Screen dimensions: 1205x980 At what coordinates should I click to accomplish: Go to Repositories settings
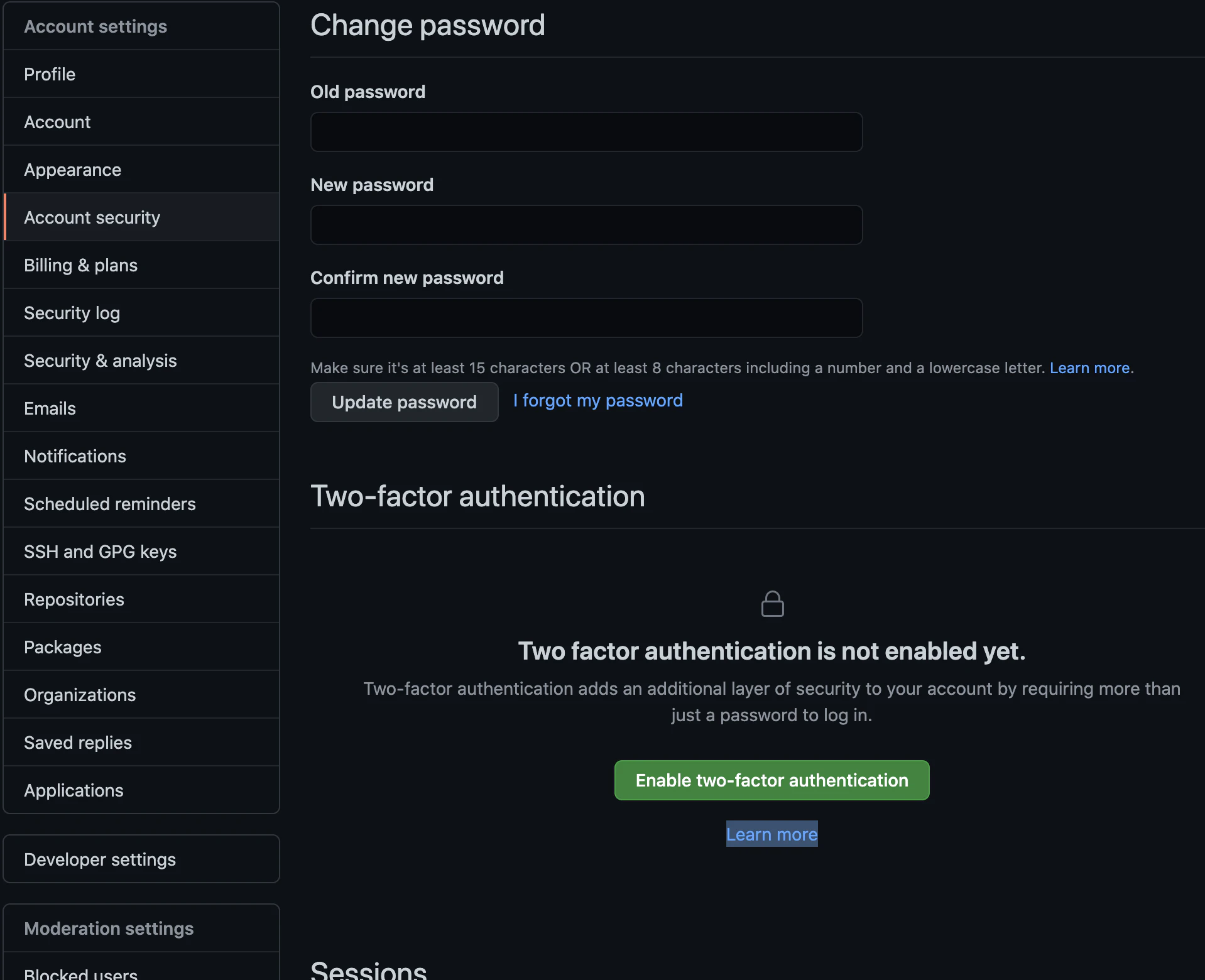click(141, 599)
